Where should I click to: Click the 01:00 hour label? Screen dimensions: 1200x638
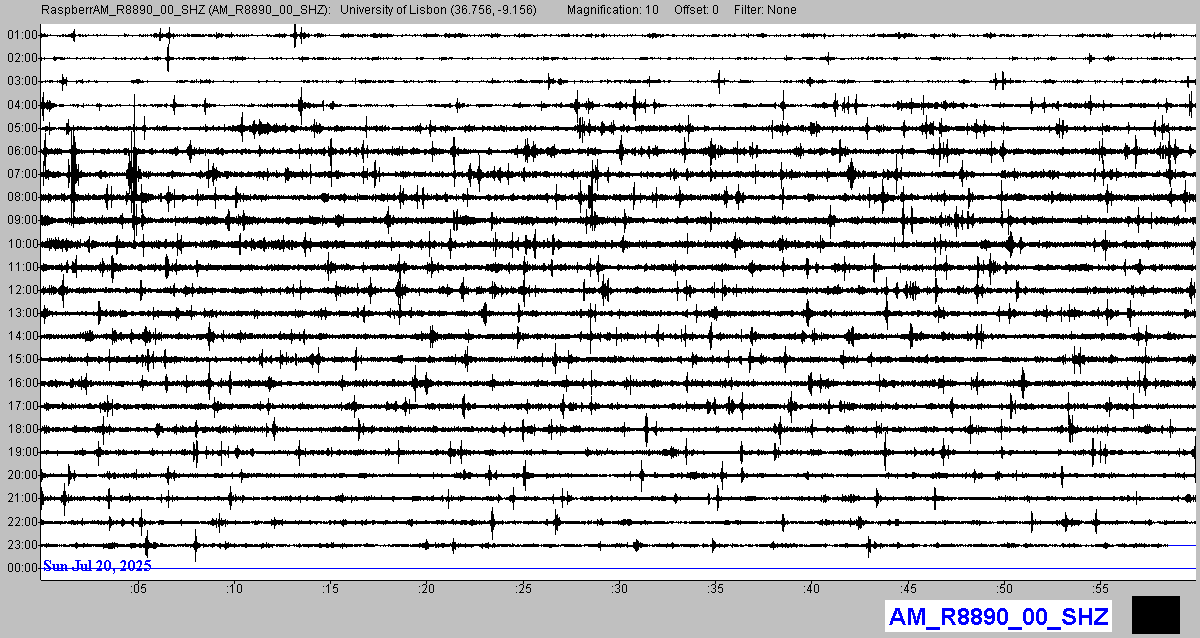pyautogui.click(x=22, y=35)
